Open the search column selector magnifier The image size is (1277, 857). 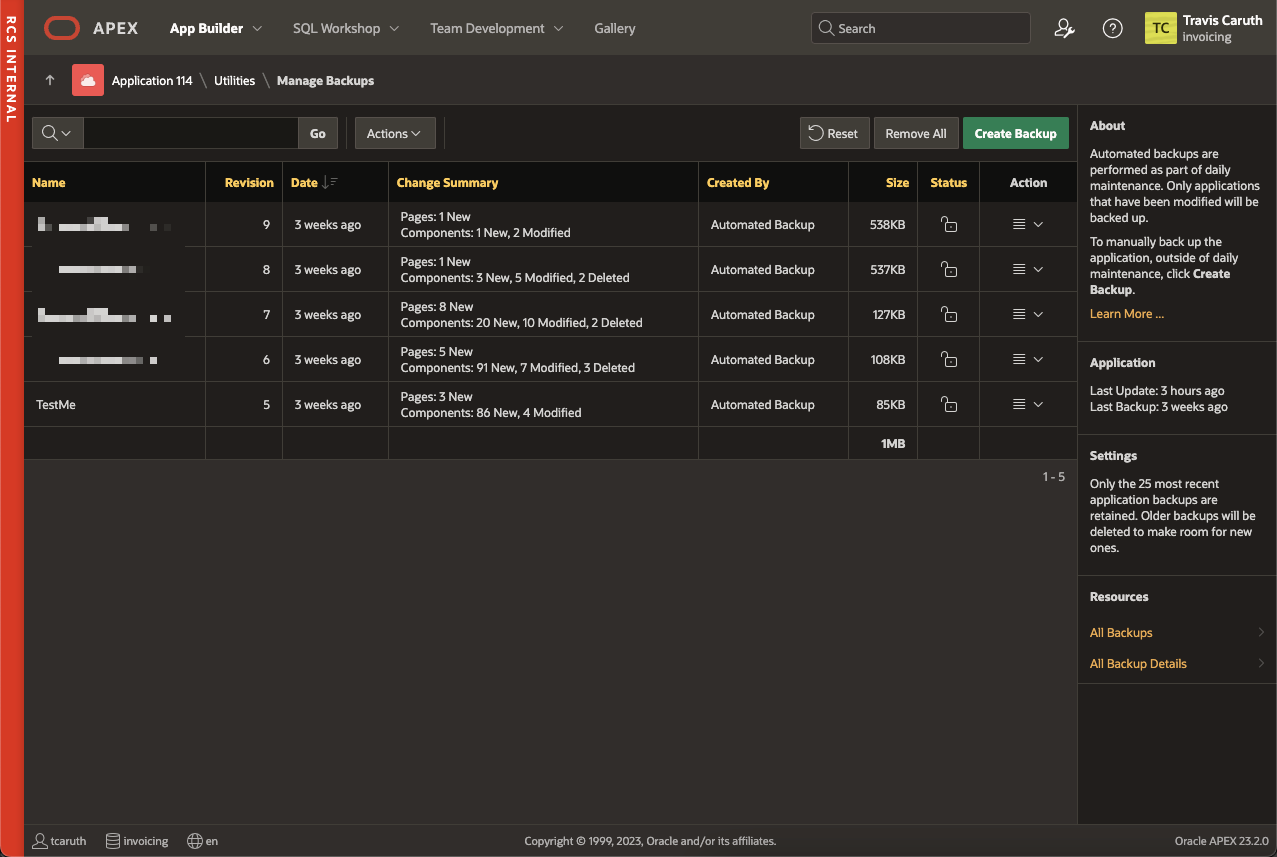coord(58,133)
